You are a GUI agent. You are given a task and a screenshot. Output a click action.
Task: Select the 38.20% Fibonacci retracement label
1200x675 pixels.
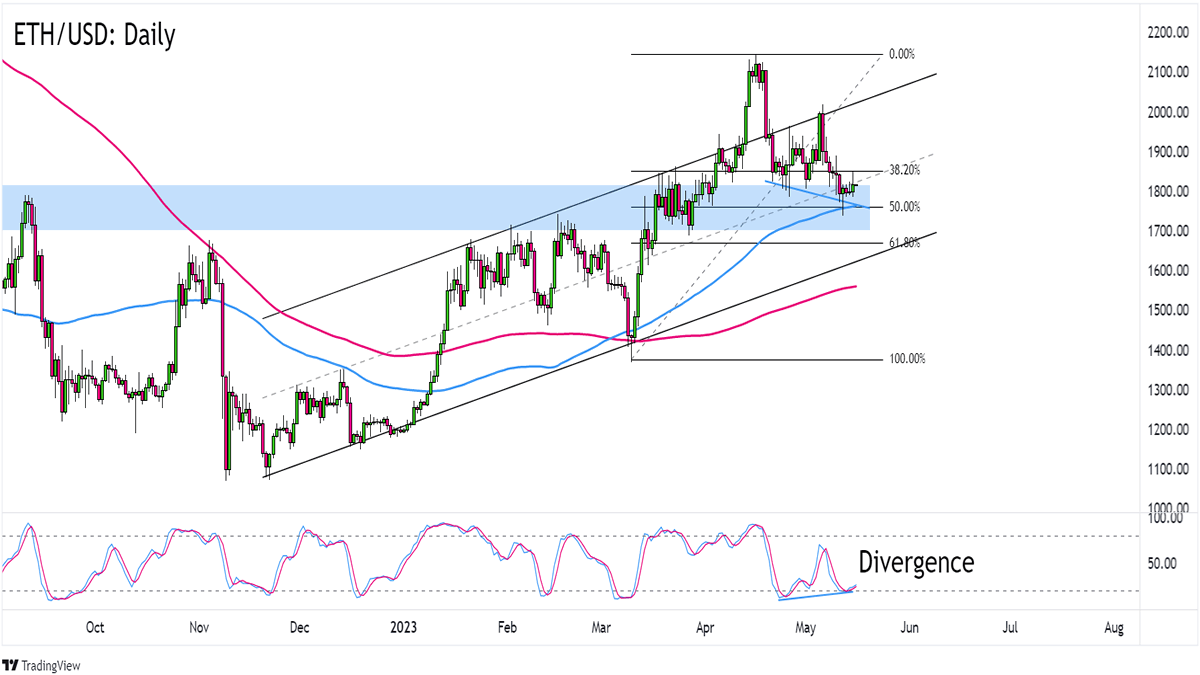coord(903,171)
